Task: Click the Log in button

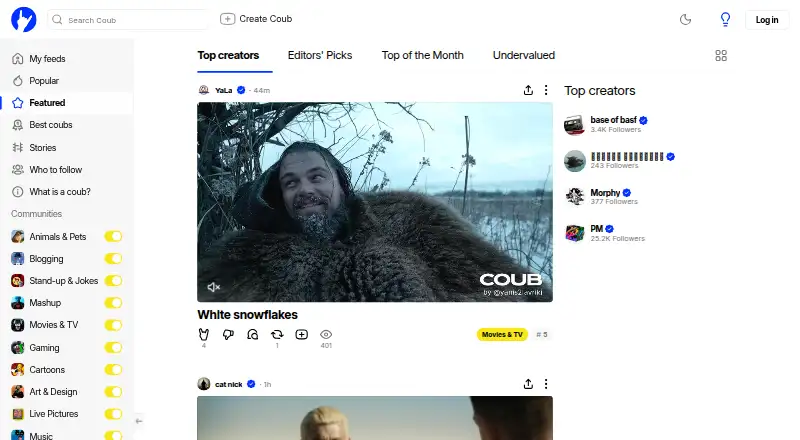Action: (x=767, y=19)
